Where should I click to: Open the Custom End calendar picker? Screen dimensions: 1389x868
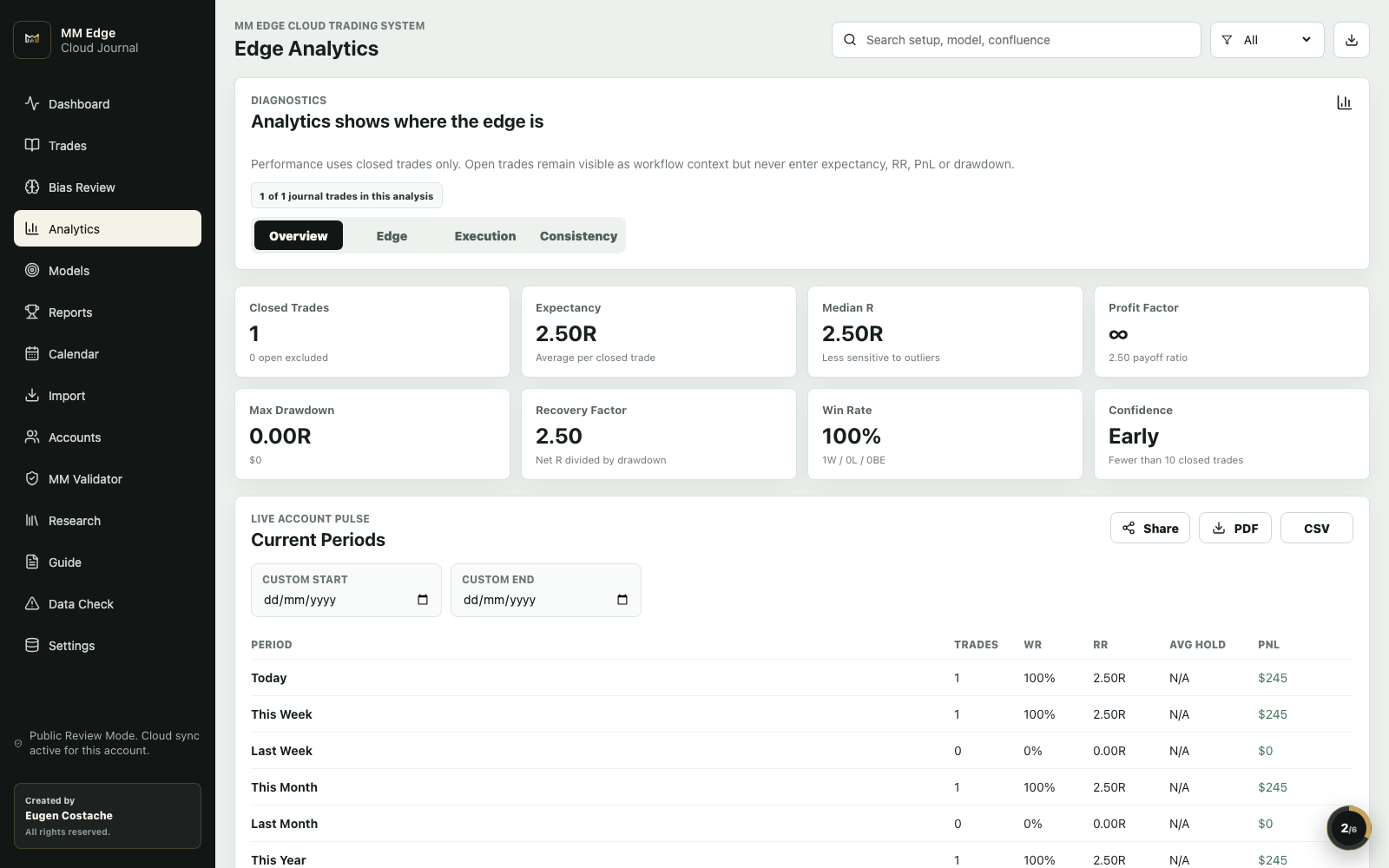(622, 600)
